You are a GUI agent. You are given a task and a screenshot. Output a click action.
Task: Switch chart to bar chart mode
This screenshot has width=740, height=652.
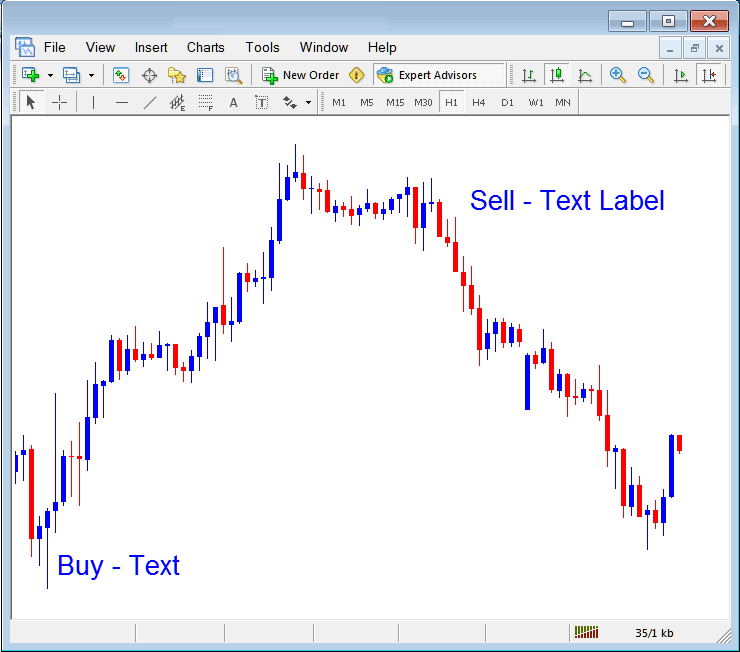pyautogui.click(x=528, y=75)
